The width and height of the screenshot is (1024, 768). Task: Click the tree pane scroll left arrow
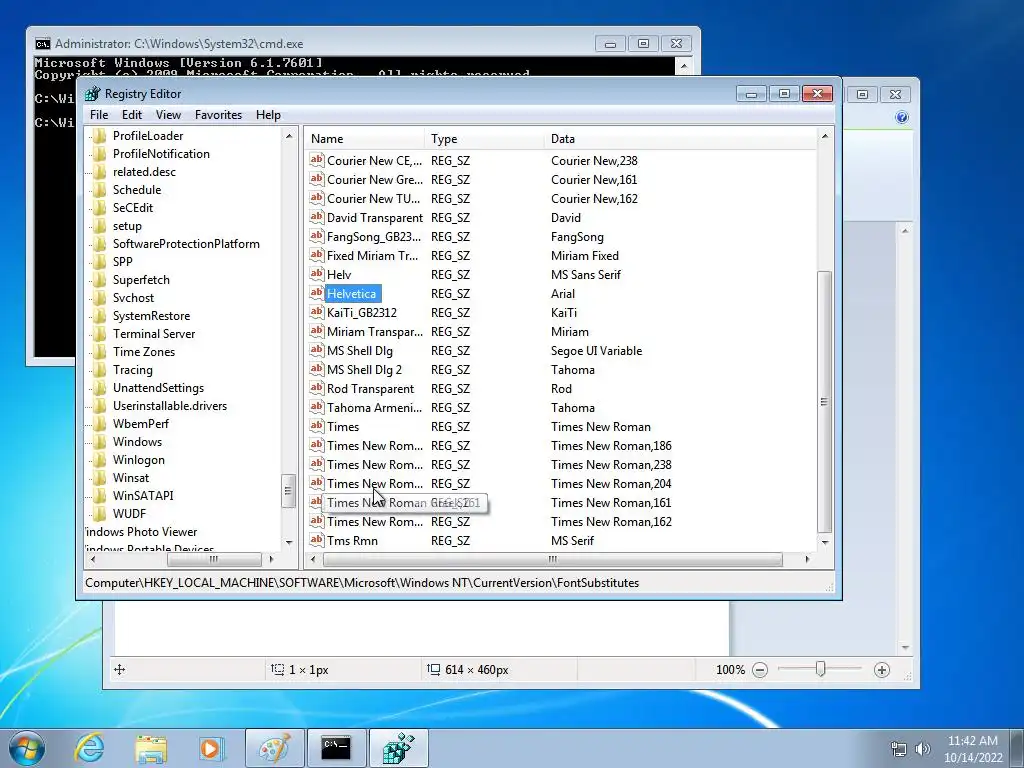93,559
